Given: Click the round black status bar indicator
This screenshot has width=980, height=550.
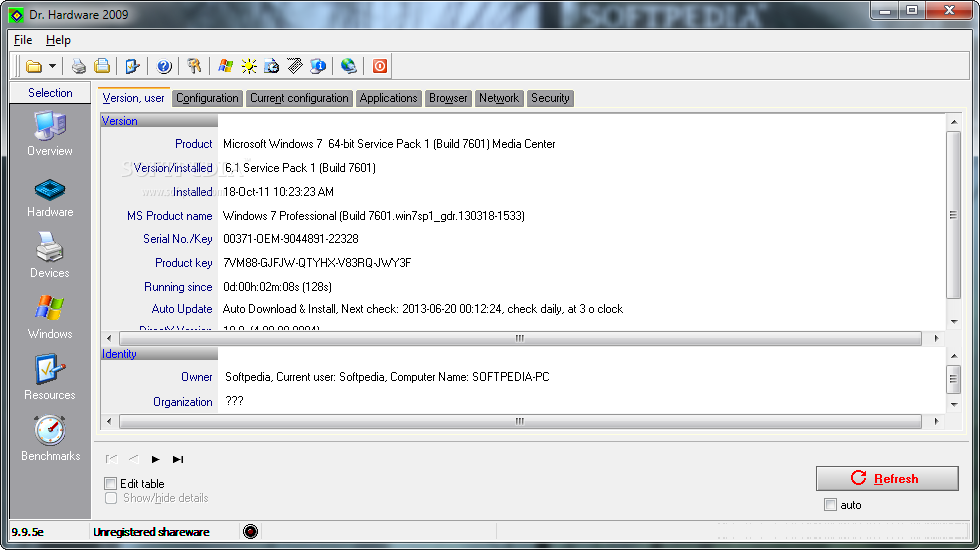Looking at the screenshot, I should [x=251, y=532].
